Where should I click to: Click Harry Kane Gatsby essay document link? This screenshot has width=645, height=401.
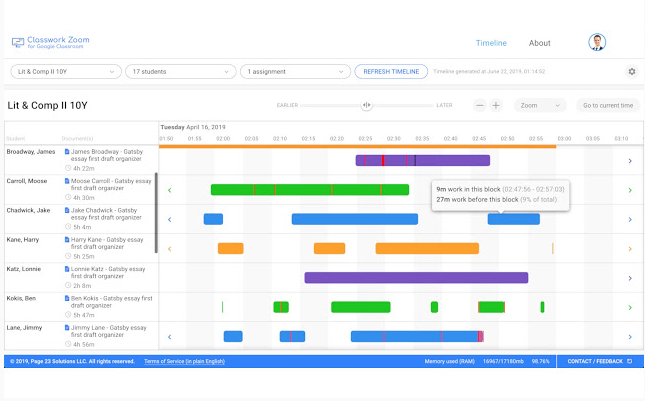(x=107, y=243)
